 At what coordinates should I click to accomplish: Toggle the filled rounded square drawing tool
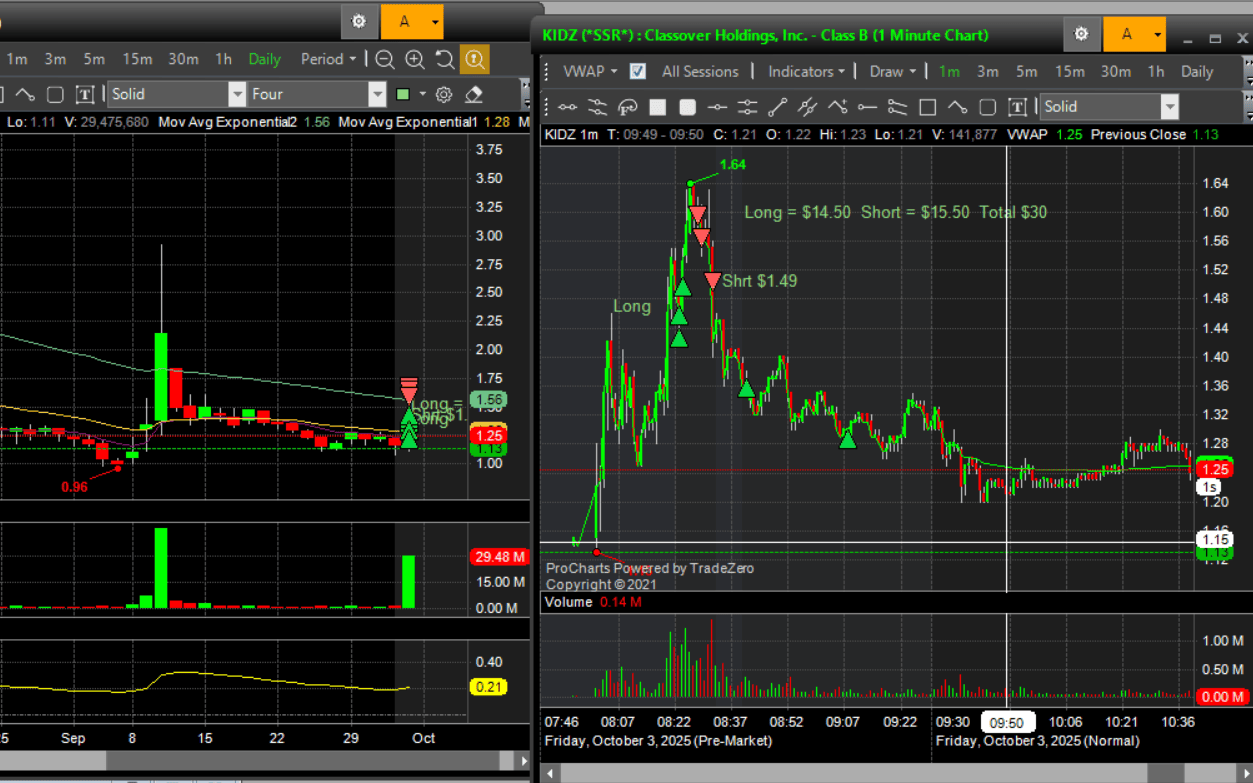coord(687,107)
